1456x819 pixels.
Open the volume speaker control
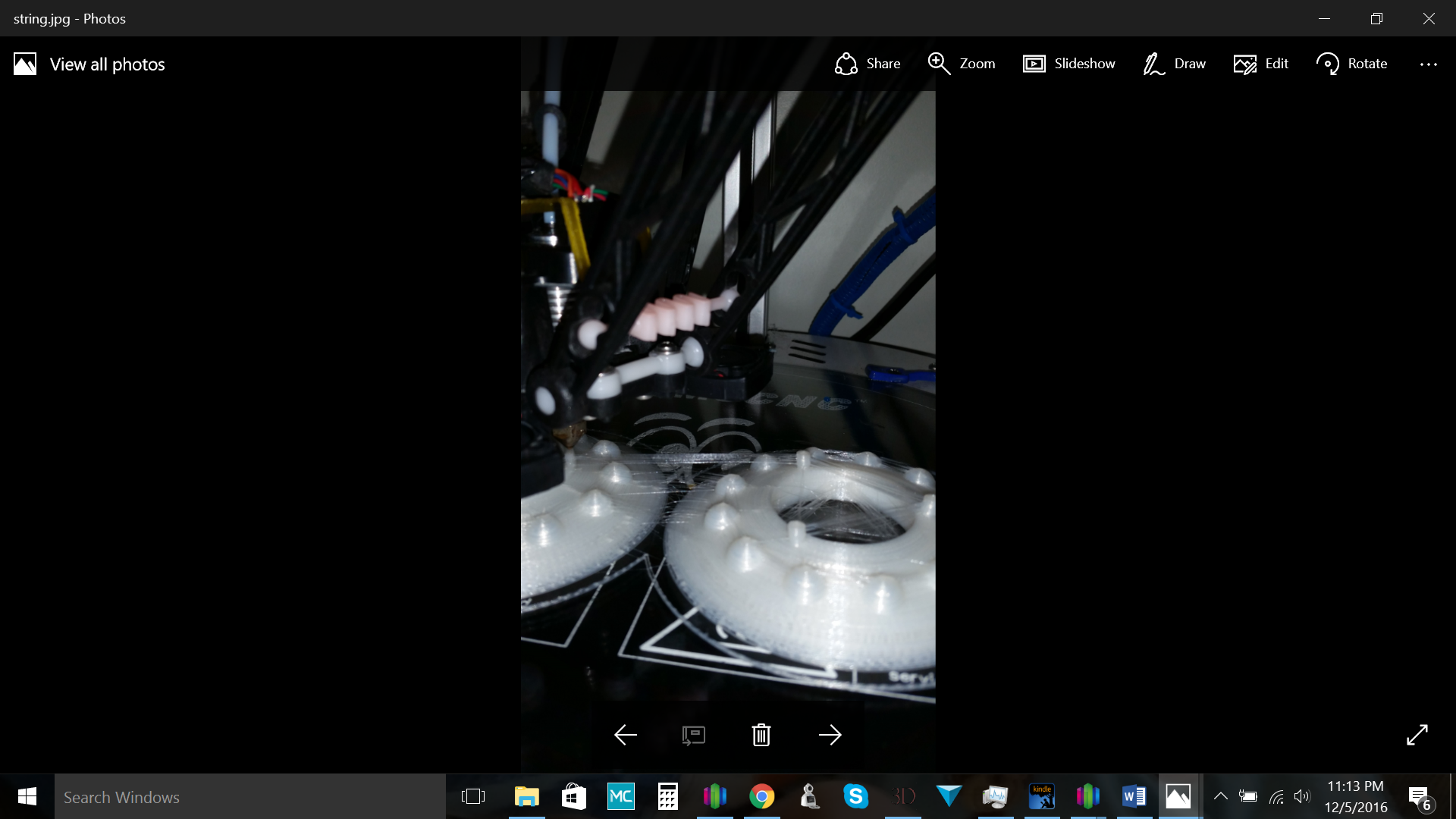coord(1302,796)
